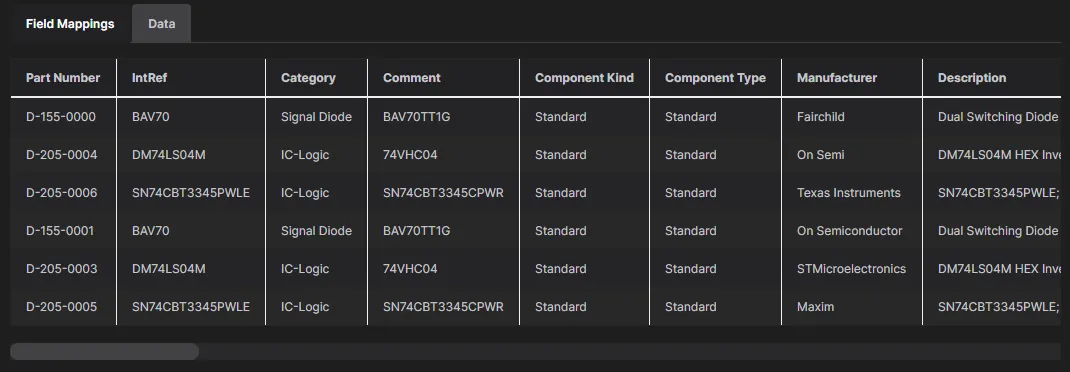This screenshot has height=372, width=1070.
Task: Select the Category column header
Action: 317,78
